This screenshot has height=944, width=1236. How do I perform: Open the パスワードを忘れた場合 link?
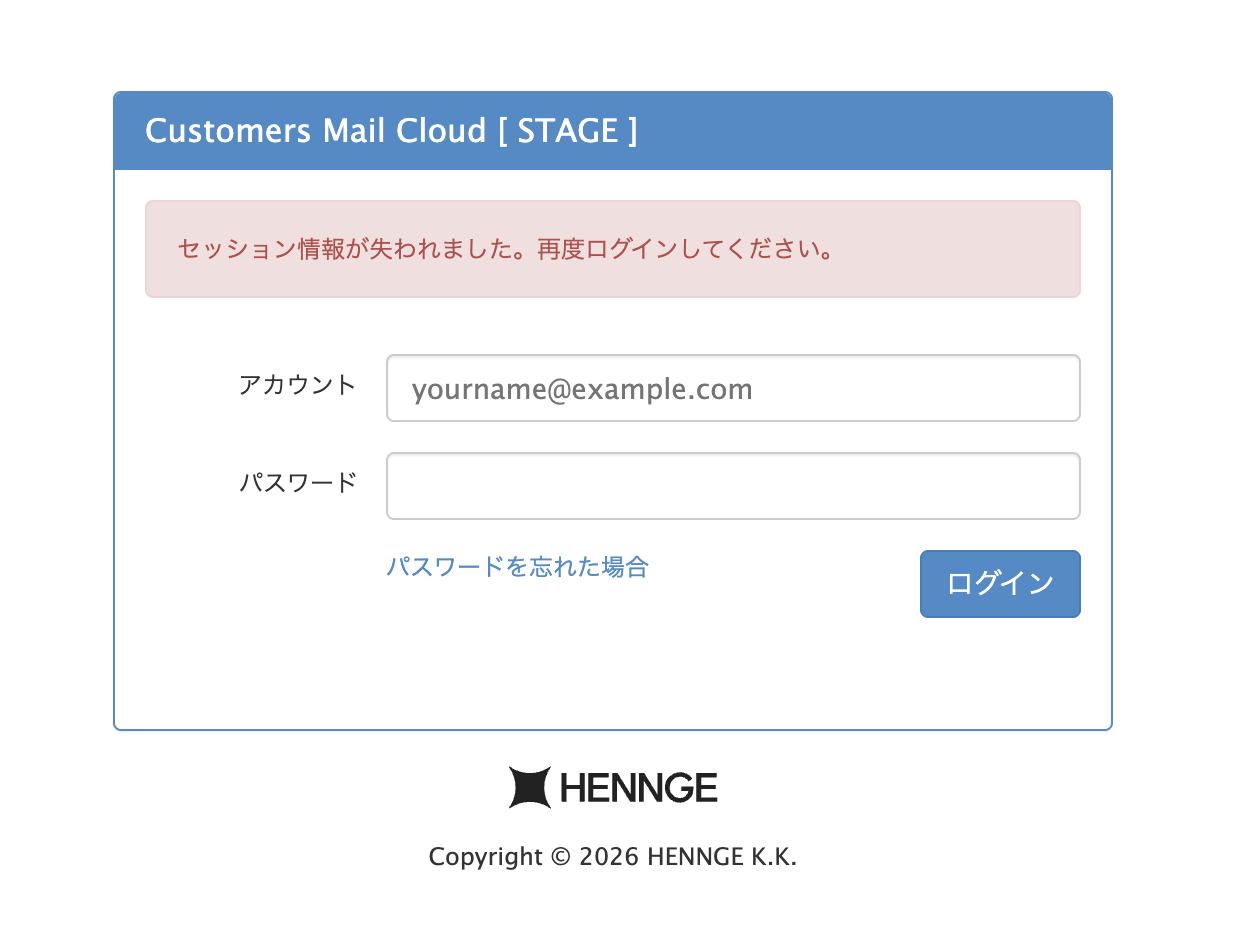pyautogui.click(x=517, y=567)
